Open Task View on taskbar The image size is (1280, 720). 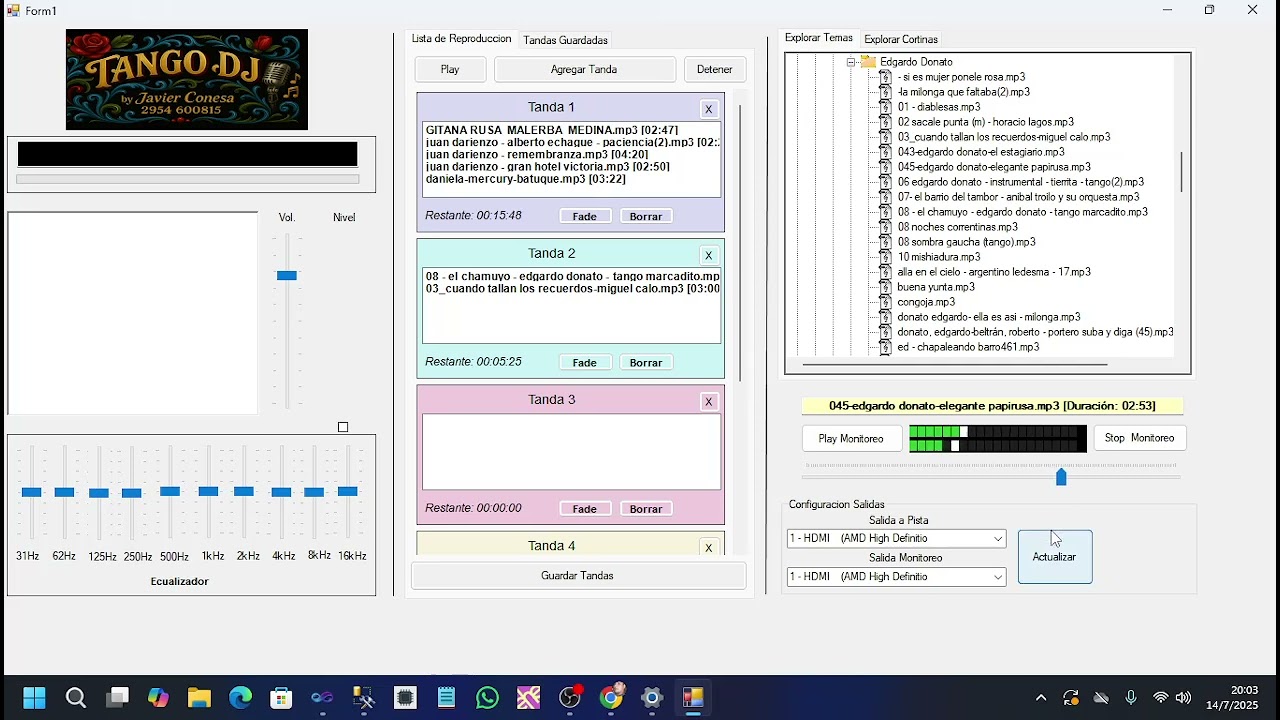pos(118,698)
